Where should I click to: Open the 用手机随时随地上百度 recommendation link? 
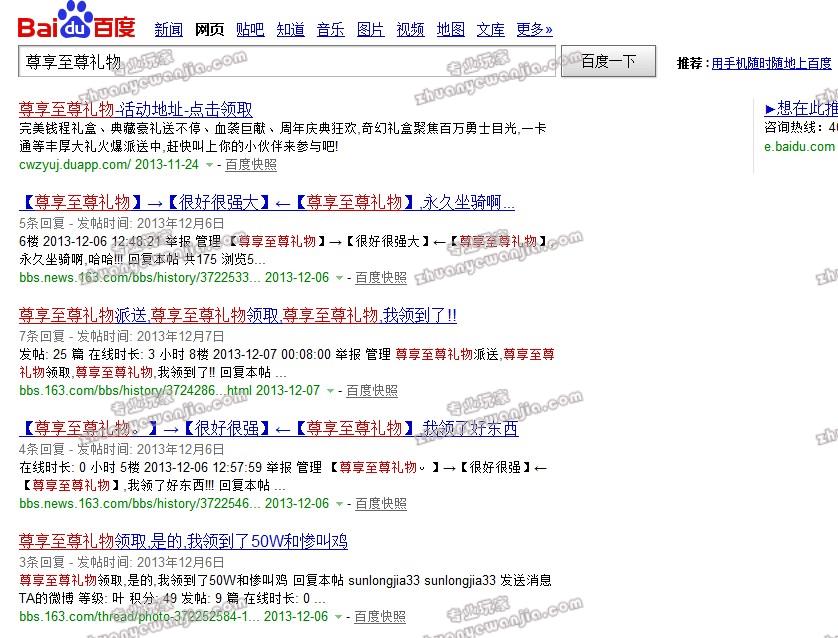(x=771, y=64)
